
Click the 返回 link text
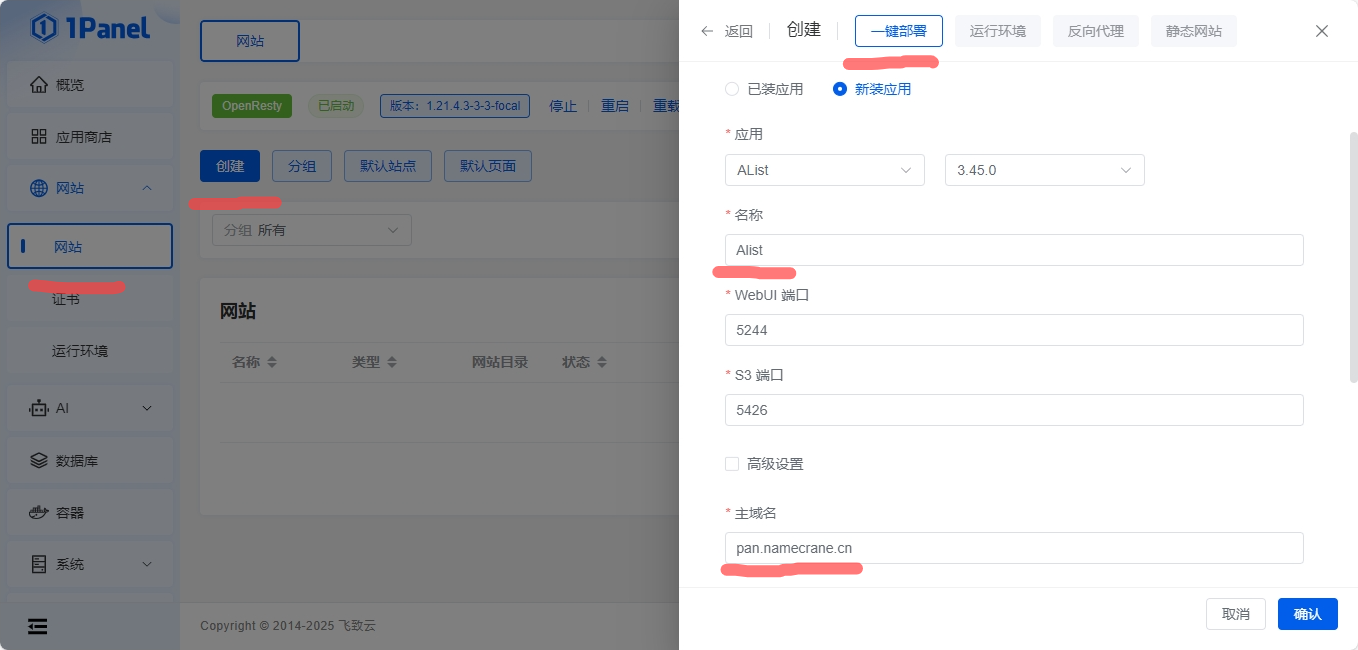point(739,31)
